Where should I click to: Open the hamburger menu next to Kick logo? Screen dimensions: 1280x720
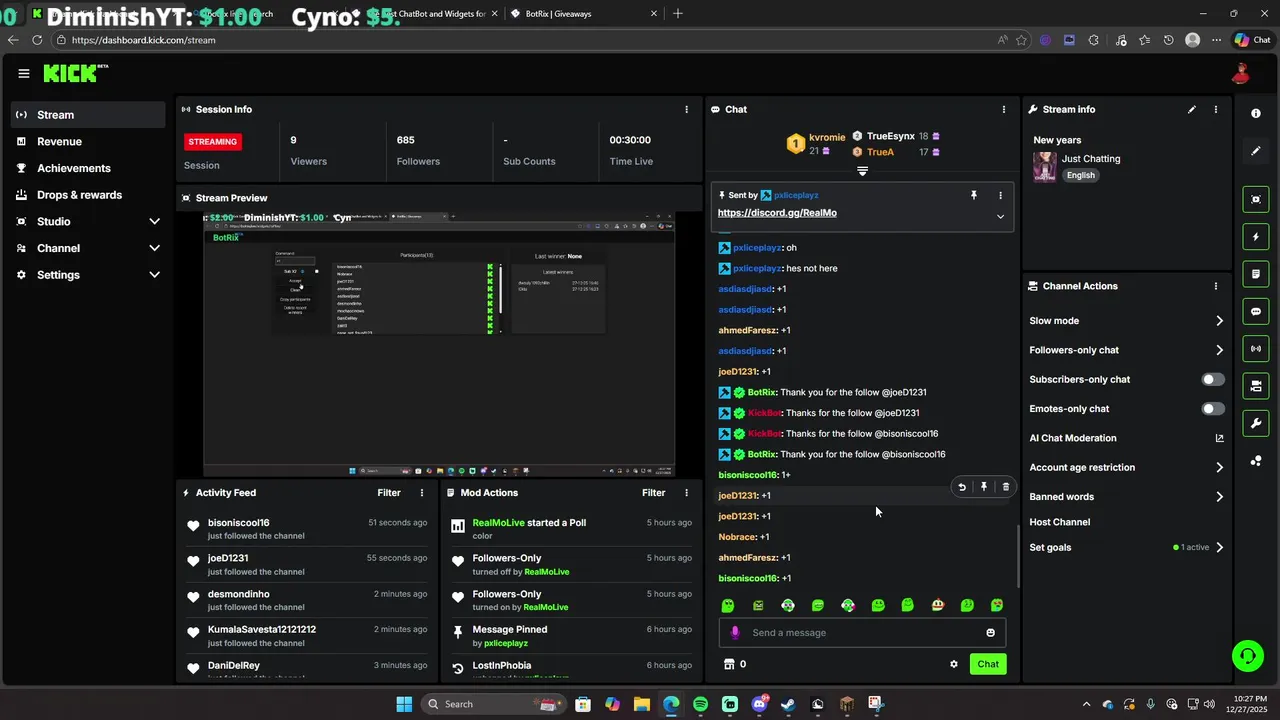coord(23,73)
